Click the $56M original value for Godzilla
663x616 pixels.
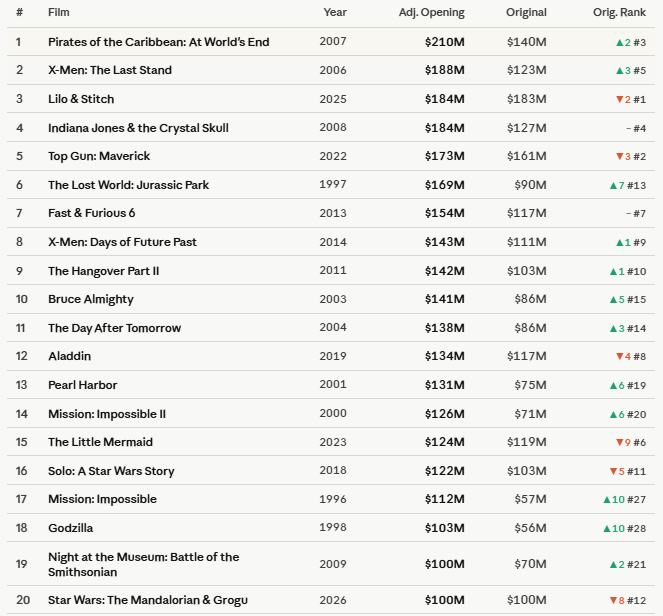530,528
